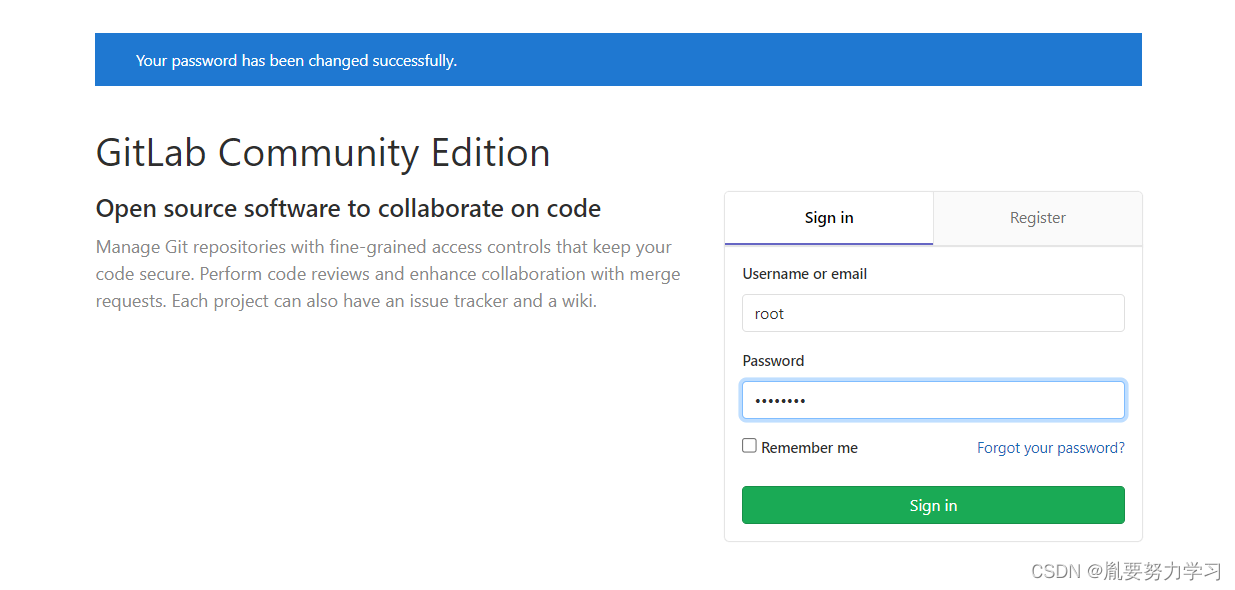Click the password changed successfully notice

coord(618,60)
